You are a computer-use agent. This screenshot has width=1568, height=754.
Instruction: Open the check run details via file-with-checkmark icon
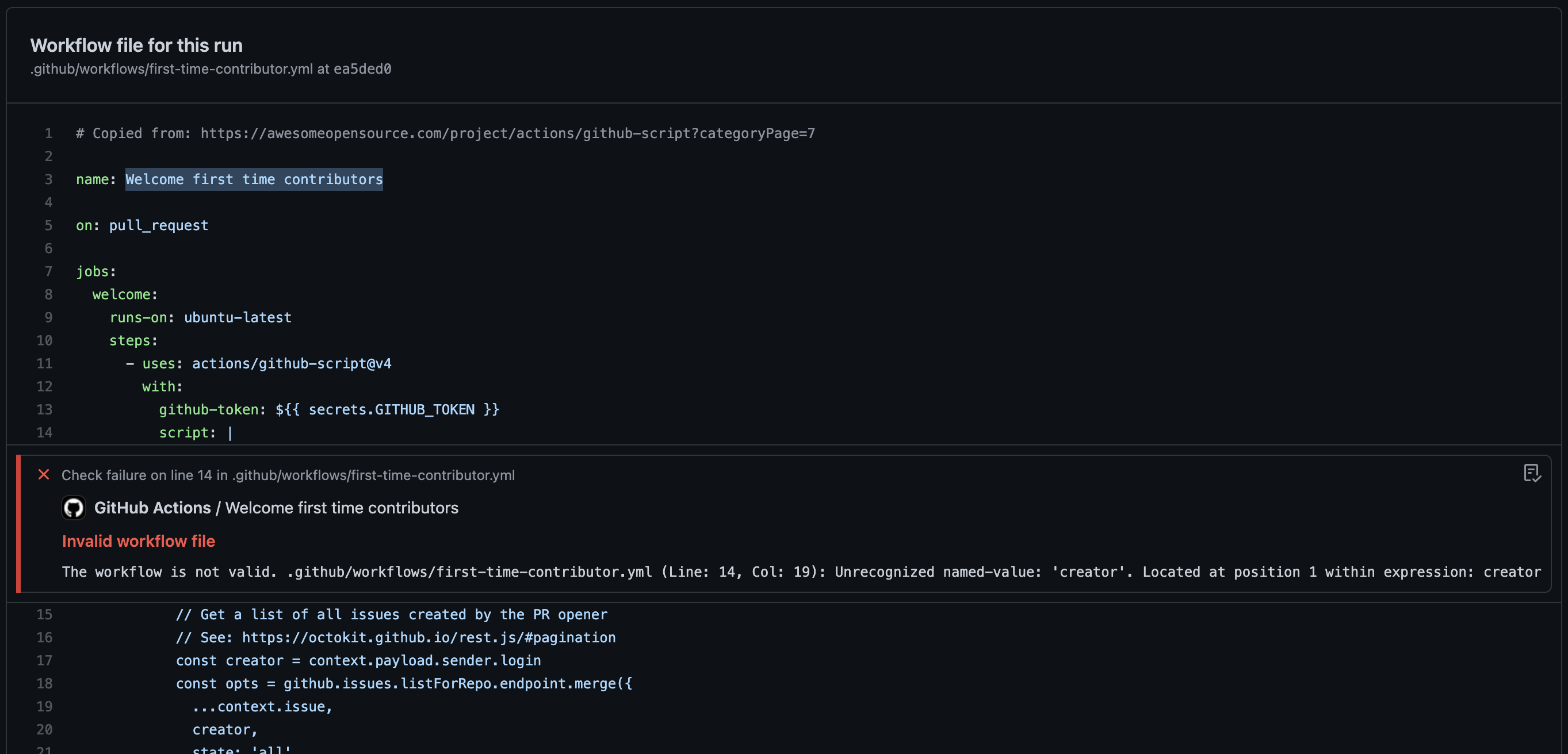click(x=1533, y=473)
